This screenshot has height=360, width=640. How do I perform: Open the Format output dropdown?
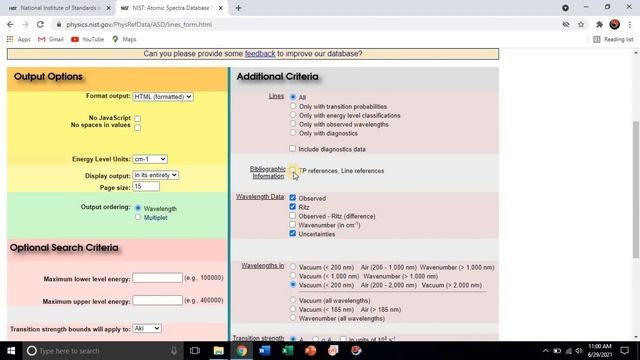pos(163,97)
